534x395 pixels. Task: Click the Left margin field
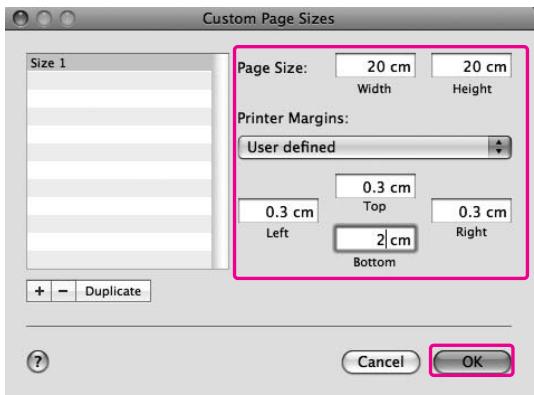coord(279,211)
